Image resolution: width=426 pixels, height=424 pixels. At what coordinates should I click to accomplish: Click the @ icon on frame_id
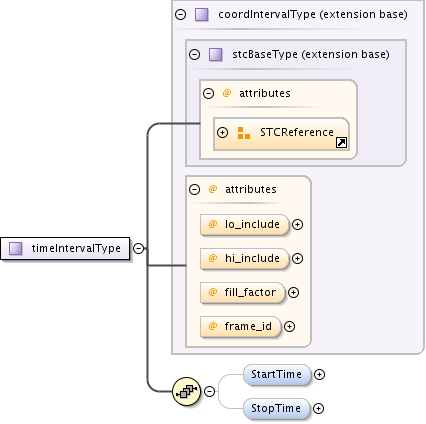[213, 326]
